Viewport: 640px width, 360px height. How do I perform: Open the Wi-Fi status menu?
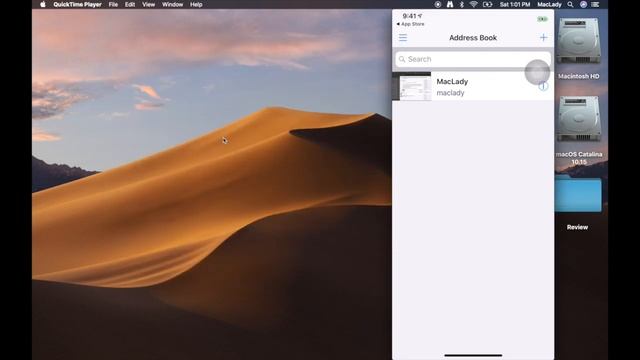pos(473,4)
